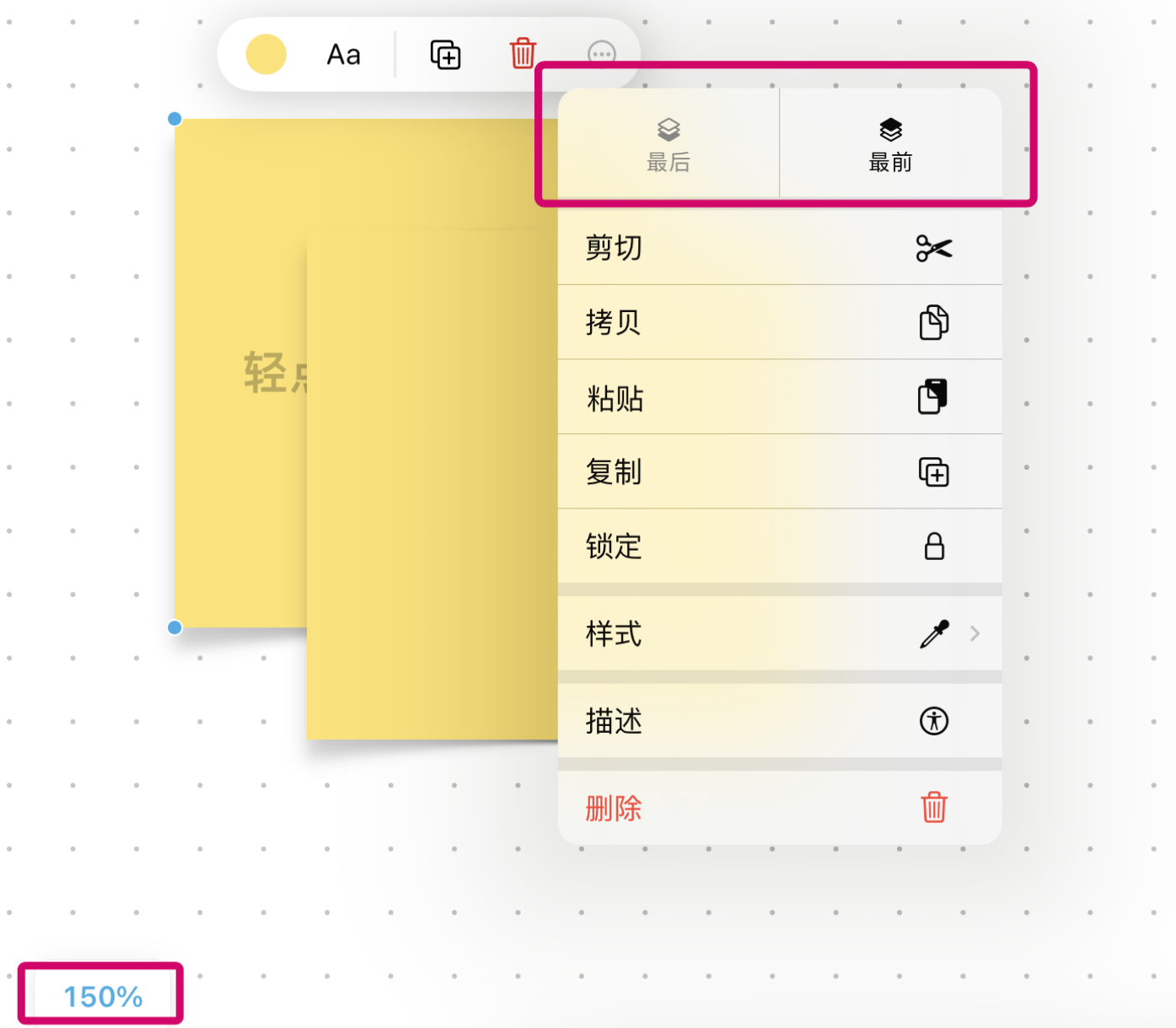This screenshot has width=1176, height=1028.
Task: Click the top-left blue selection handle
Action: (175, 119)
